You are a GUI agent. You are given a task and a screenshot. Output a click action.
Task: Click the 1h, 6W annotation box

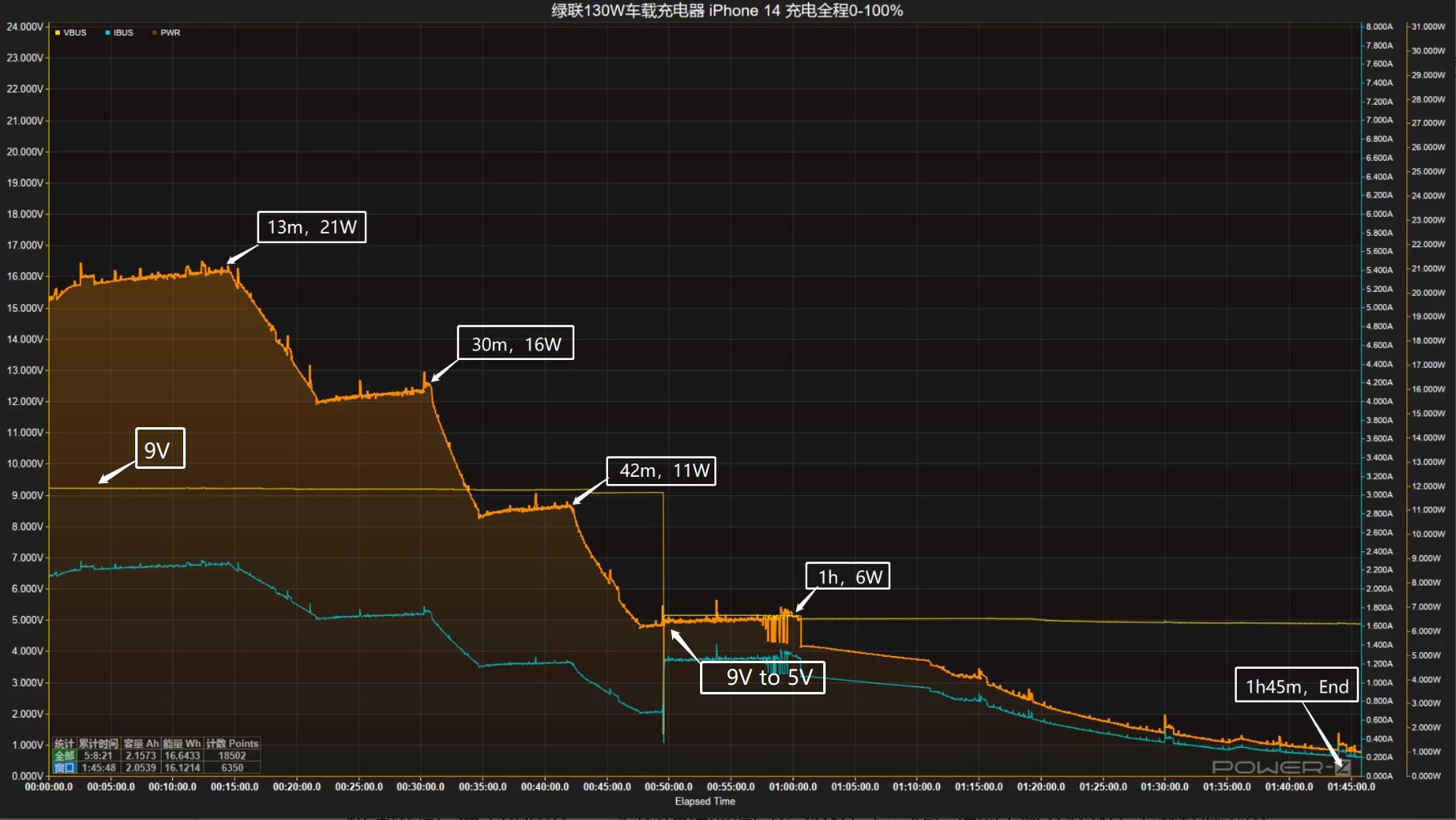pyautogui.click(x=848, y=576)
